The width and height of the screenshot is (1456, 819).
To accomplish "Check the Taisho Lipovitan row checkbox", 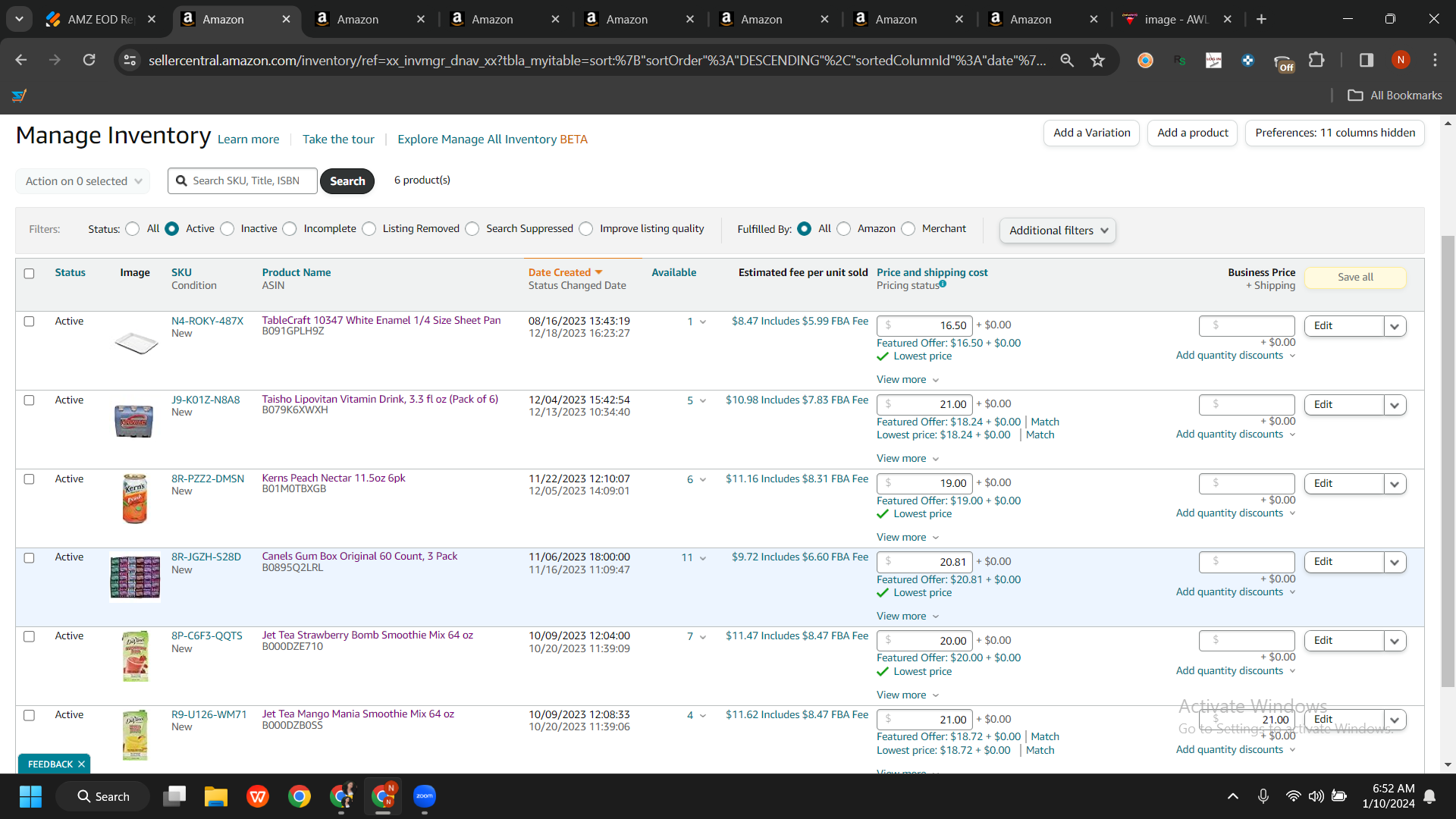I will tap(29, 400).
